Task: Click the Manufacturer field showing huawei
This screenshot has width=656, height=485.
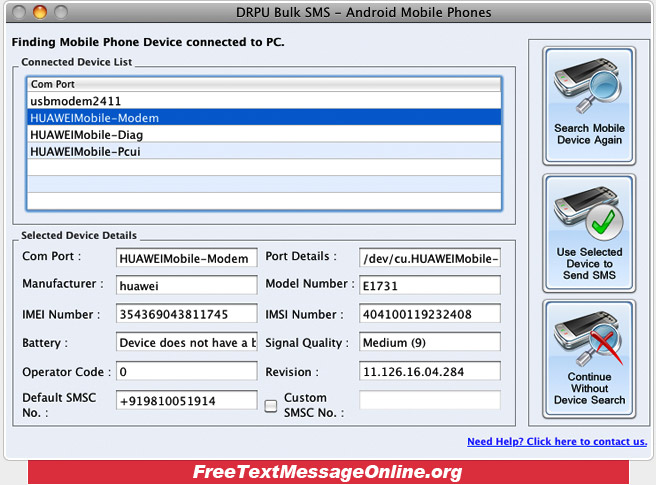Action: click(x=187, y=285)
